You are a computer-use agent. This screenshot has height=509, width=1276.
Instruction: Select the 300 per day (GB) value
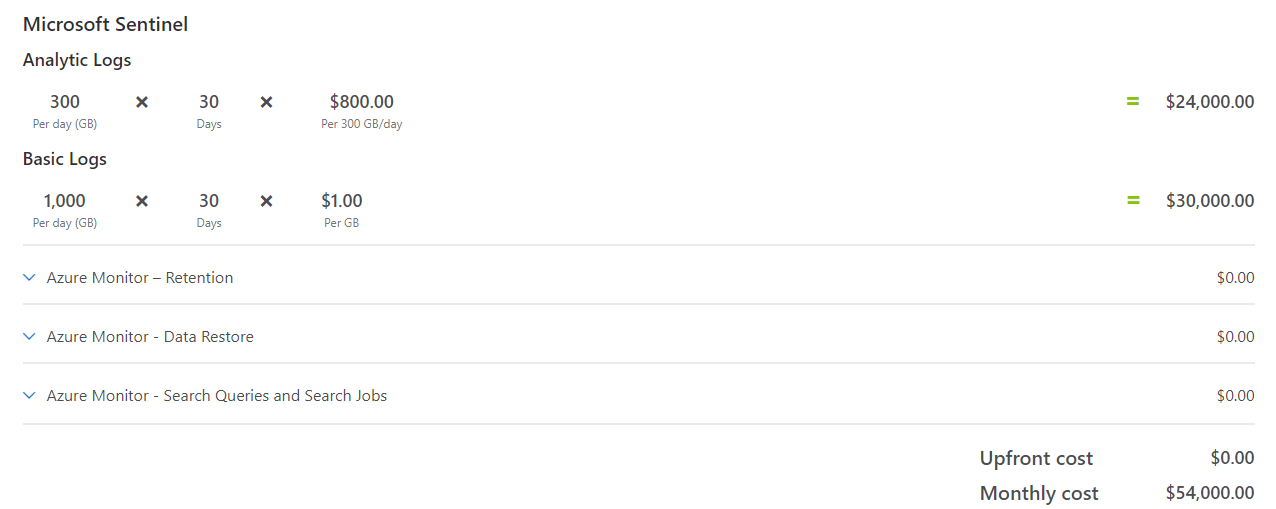[65, 102]
